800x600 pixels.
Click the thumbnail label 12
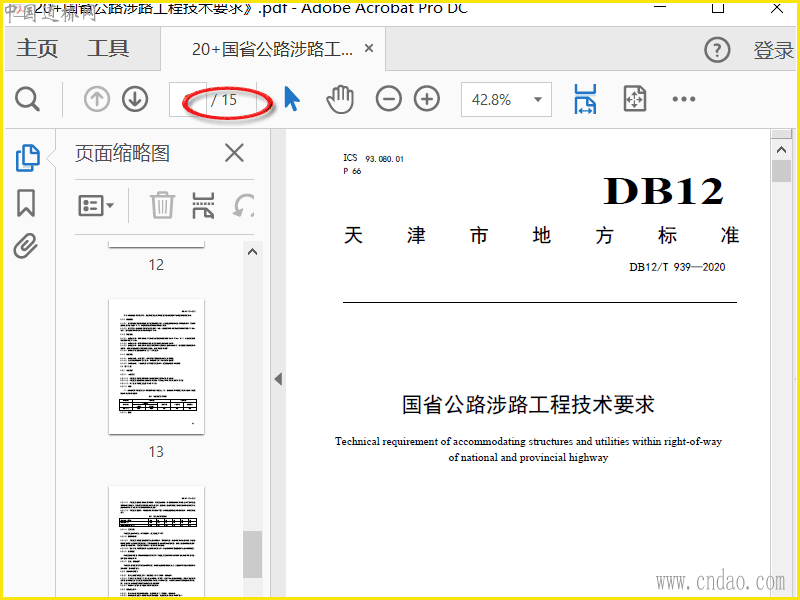click(x=156, y=265)
